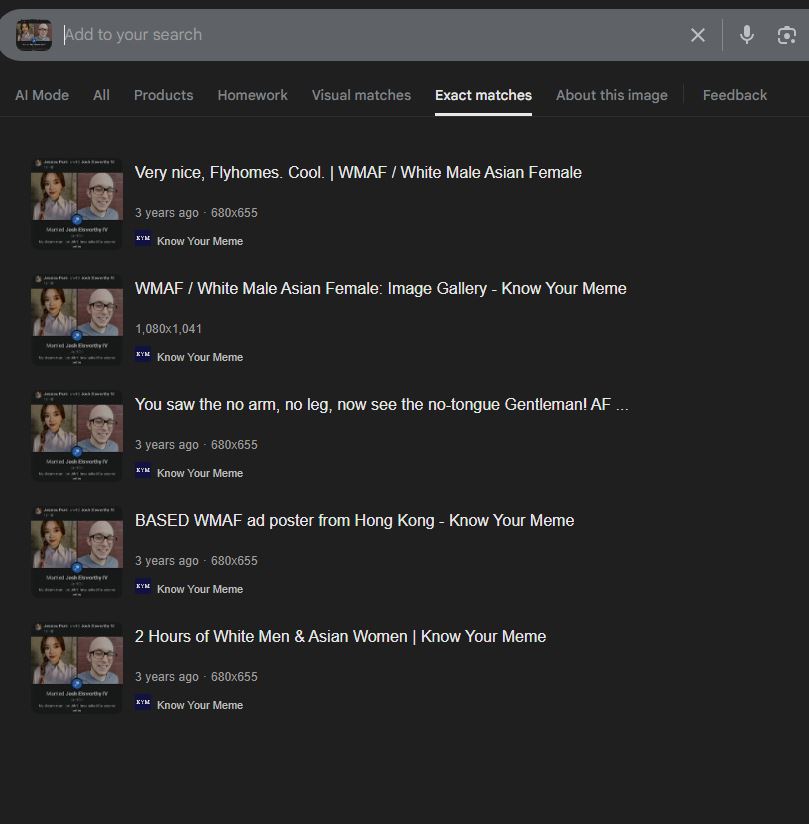This screenshot has width=809, height=824.
Task: Click 'Know Your Meme' source under 'BASED WMAF' result
Action: [x=200, y=589]
